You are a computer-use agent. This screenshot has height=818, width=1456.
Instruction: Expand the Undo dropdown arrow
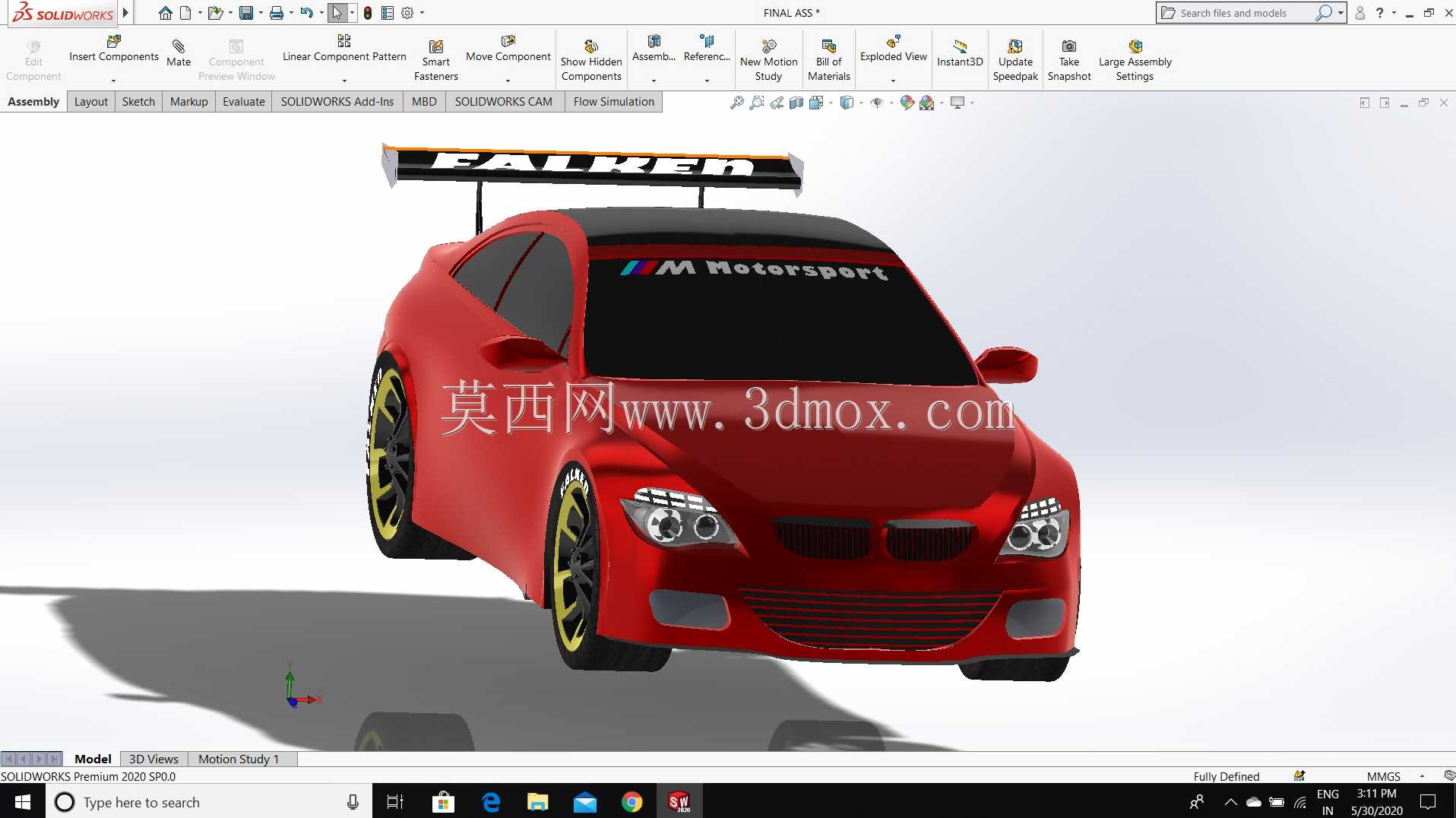point(321,13)
